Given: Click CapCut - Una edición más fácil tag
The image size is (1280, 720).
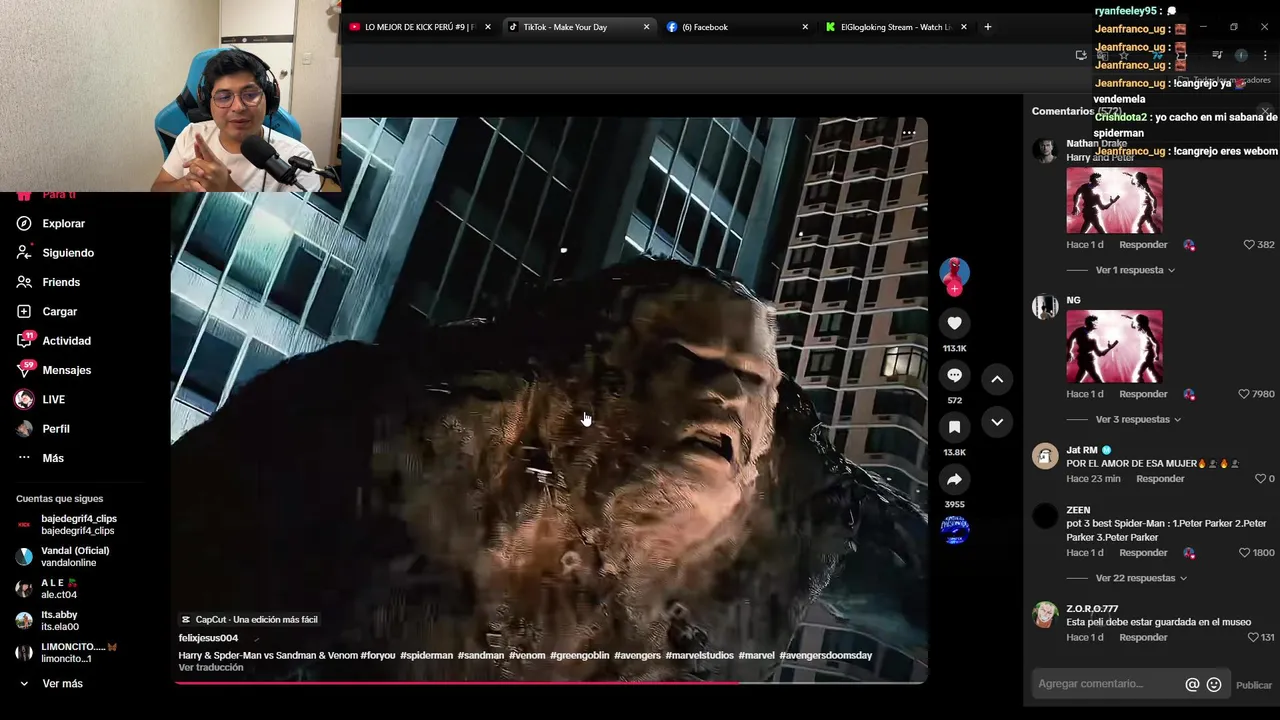Looking at the screenshot, I should pos(249,620).
